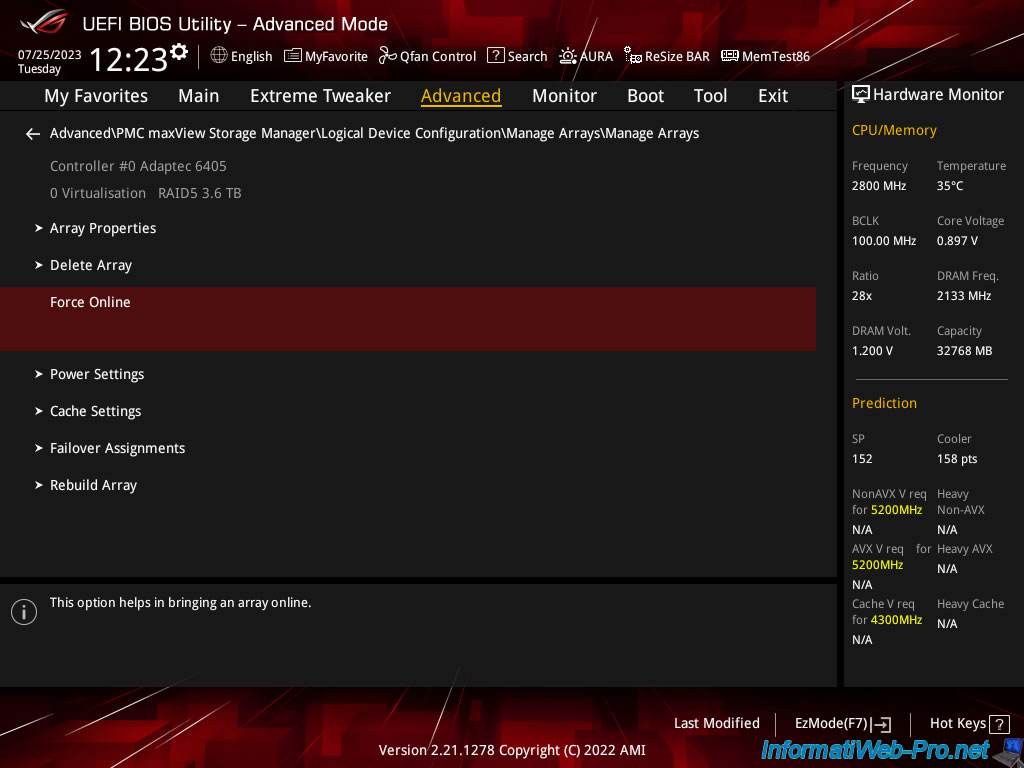The width and height of the screenshot is (1024, 768).
Task: Click the 07/25/2023 date text
Action: [x=50, y=55]
